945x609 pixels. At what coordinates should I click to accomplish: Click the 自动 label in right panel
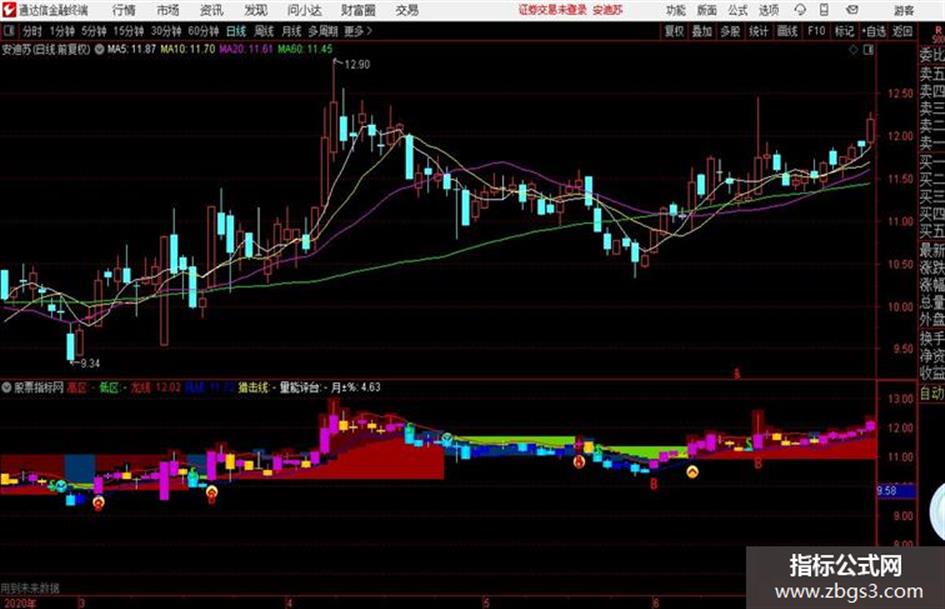(932, 394)
